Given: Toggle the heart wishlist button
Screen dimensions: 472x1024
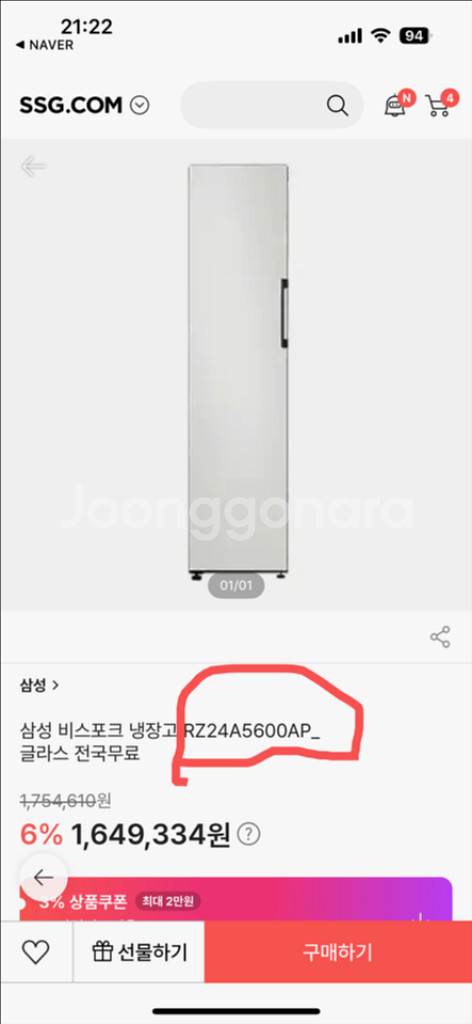Looking at the screenshot, I should click(x=35, y=952).
